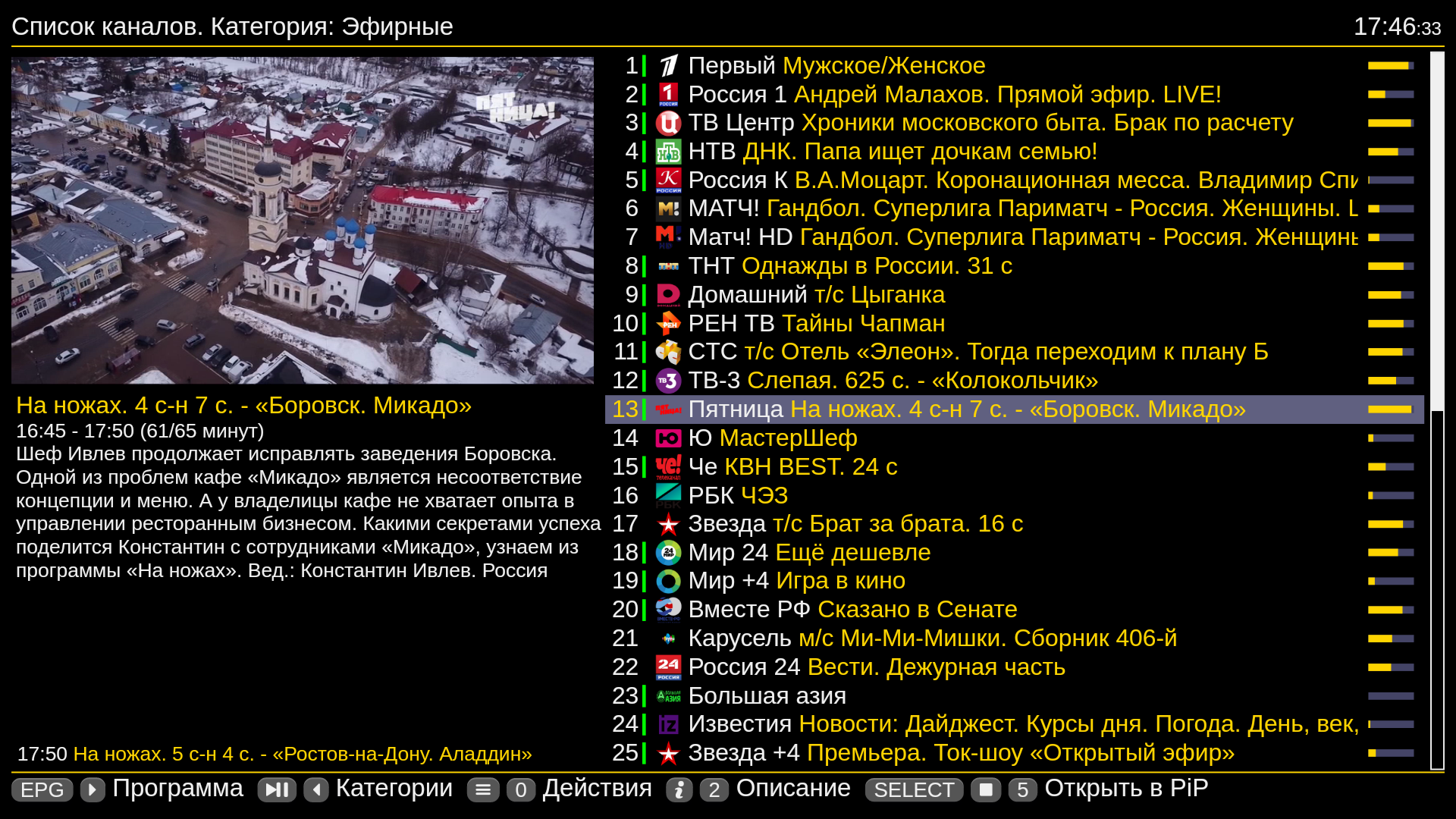Click the EPG key button
This screenshot has width=1456, height=819.
(42, 789)
